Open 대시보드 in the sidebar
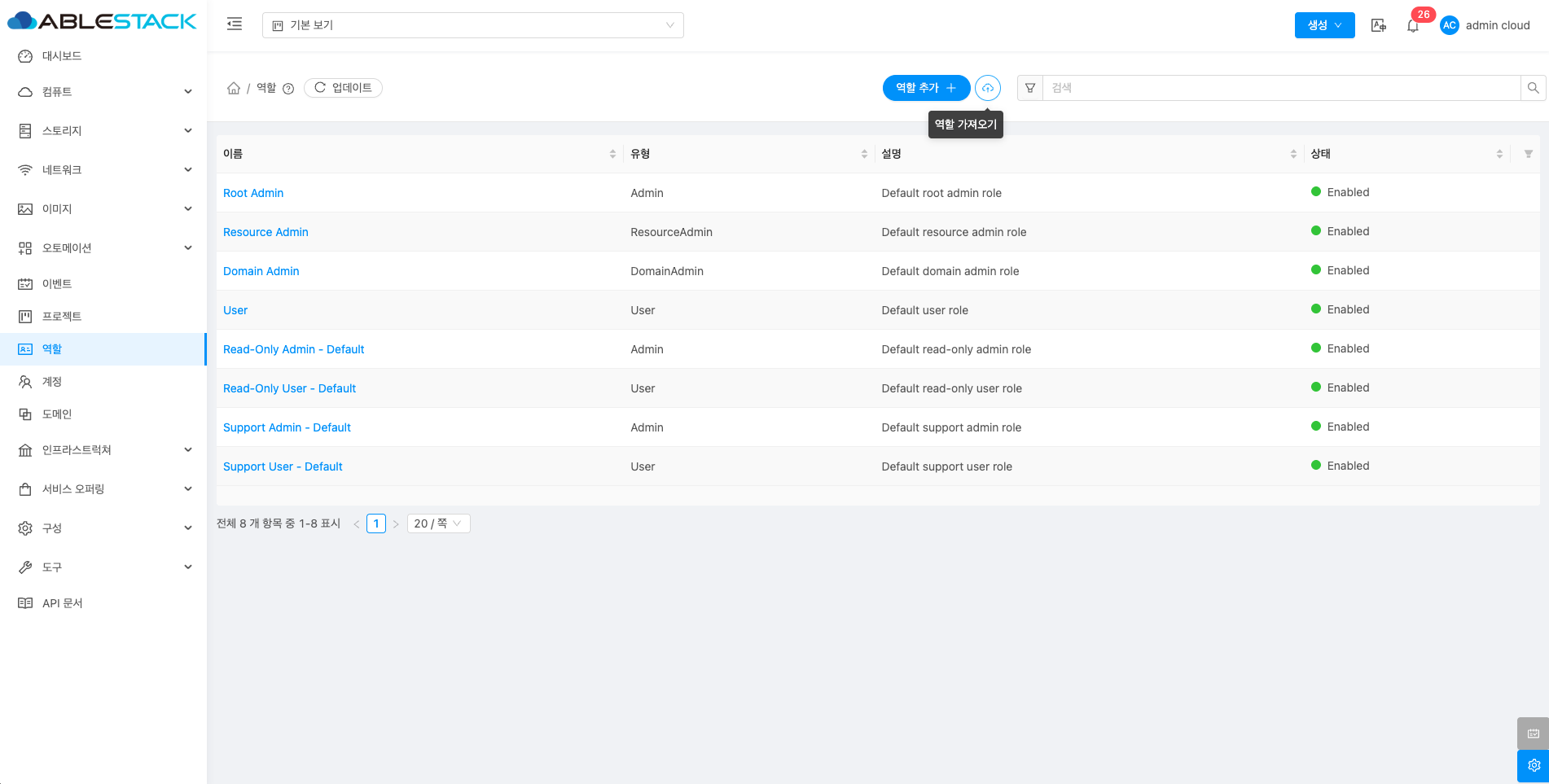The height and width of the screenshot is (784, 1549). pos(62,56)
